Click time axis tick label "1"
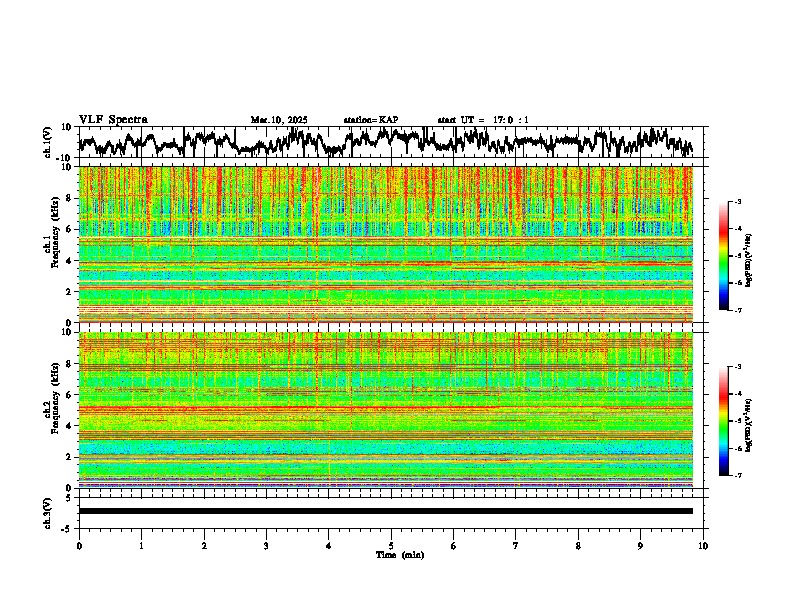 141,546
